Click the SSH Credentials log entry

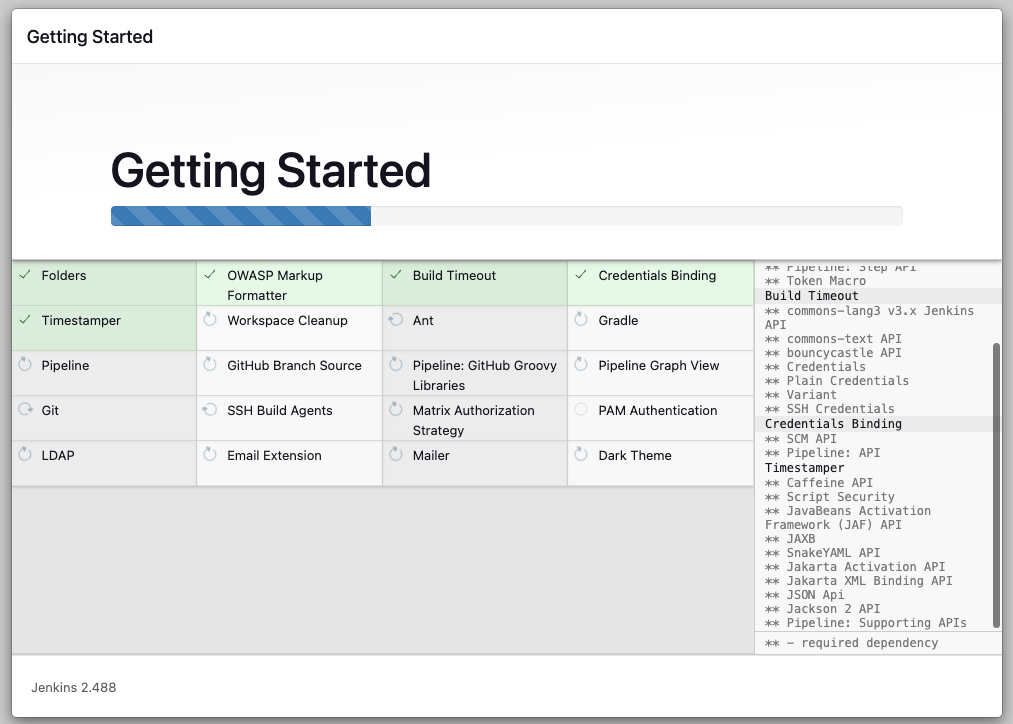point(830,409)
